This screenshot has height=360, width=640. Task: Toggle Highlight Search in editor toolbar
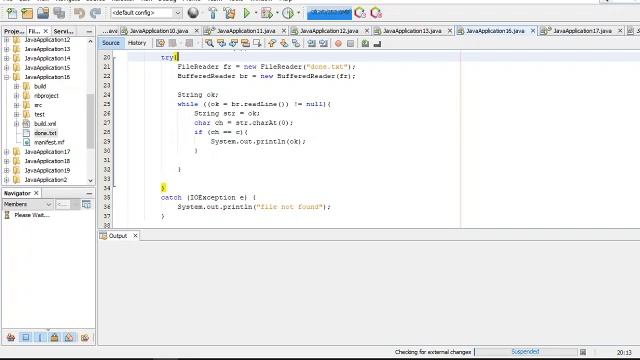pos(245,43)
